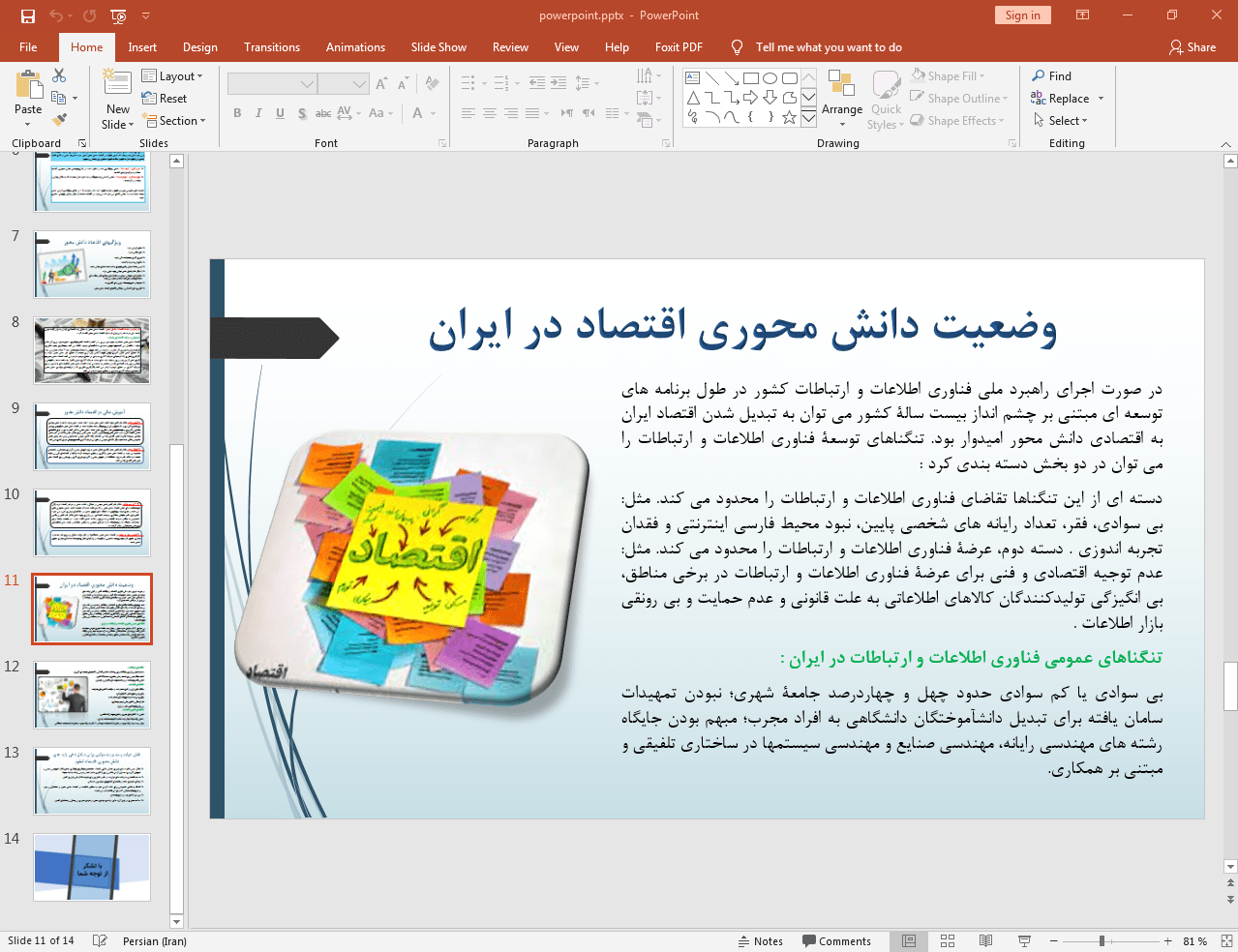Click Tell me what you want to do
The width and height of the screenshot is (1238, 952).
click(829, 46)
